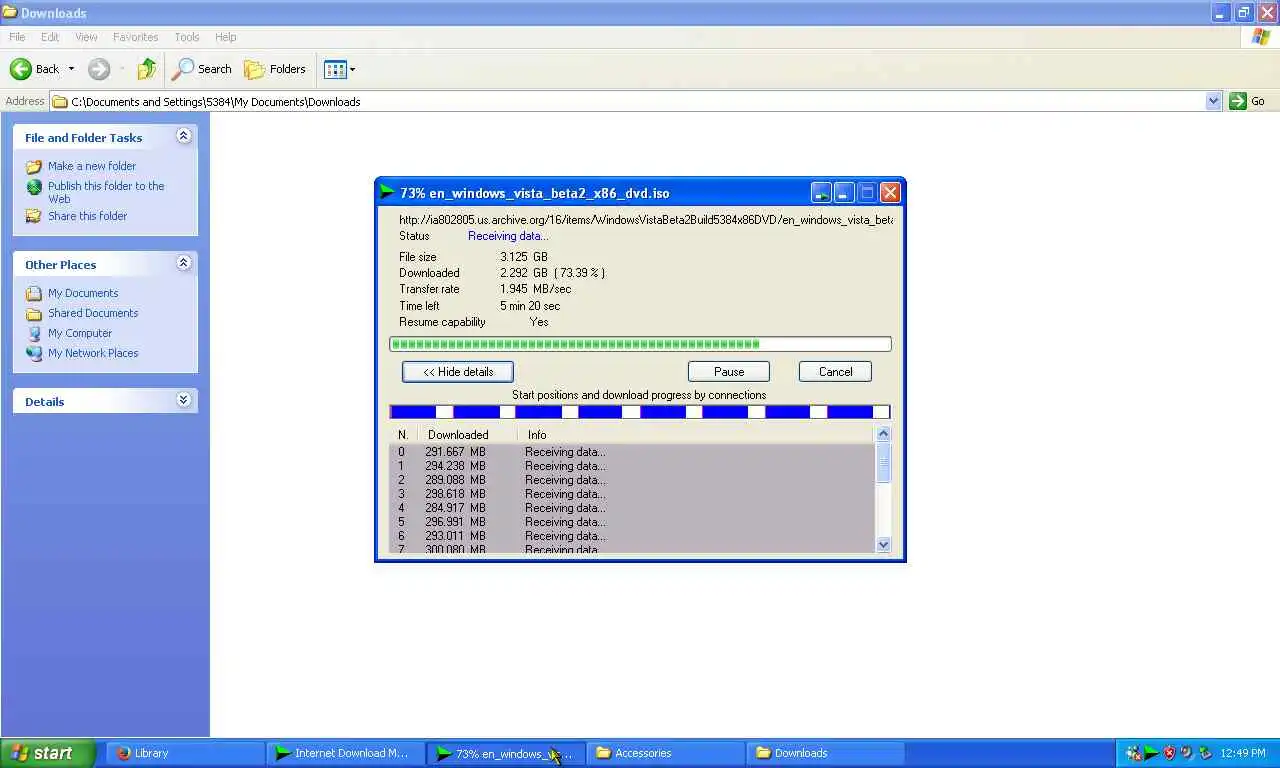Click the Forward arrow in Explorer toolbar
The height and width of the screenshot is (768, 1280).
click(x=98, y=69)
